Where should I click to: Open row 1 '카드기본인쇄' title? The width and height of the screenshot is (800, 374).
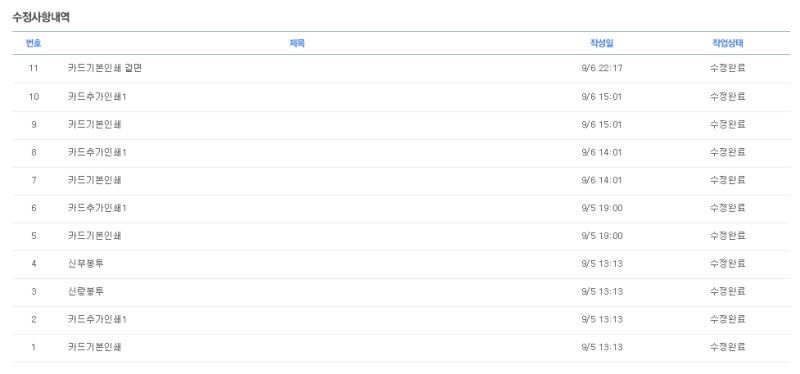tap(95, 347)
